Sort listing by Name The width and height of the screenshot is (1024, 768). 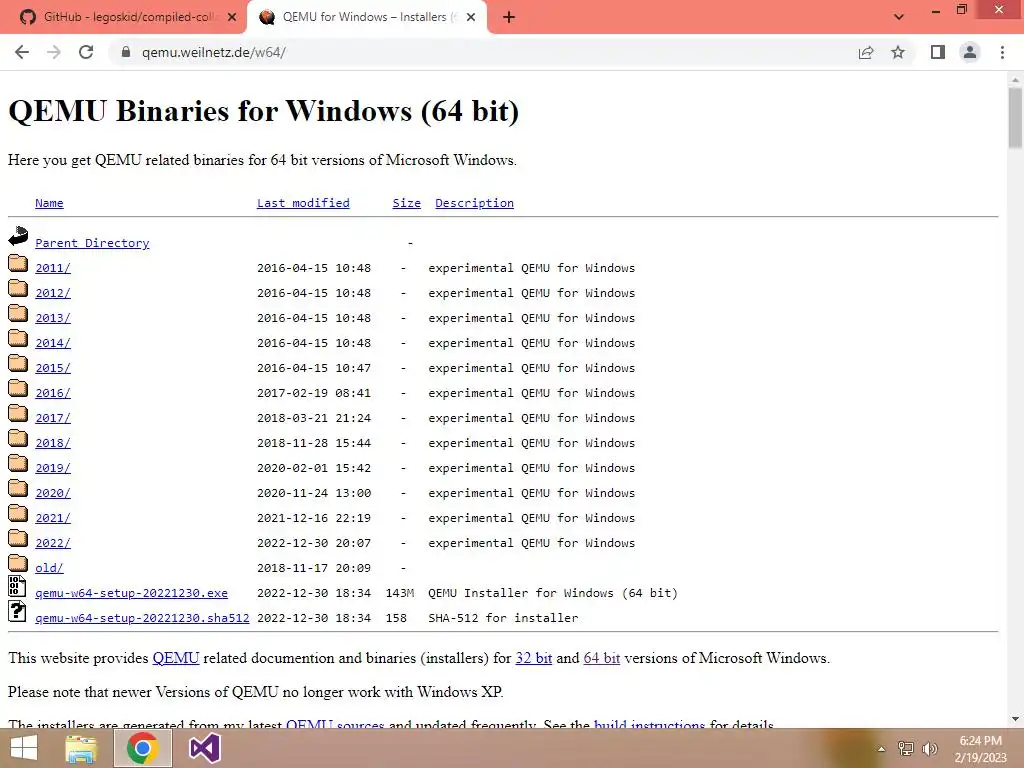(49, 203)
